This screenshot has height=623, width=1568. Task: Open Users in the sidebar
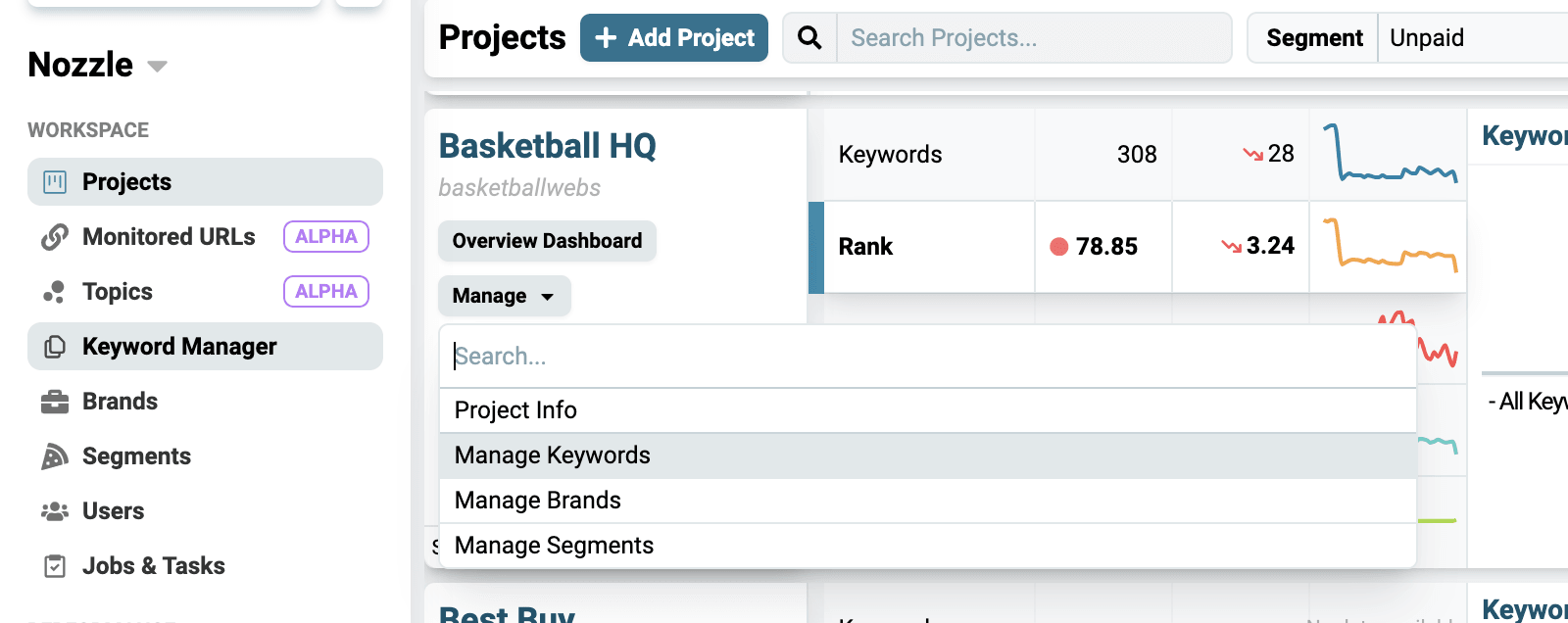point(205,511)
